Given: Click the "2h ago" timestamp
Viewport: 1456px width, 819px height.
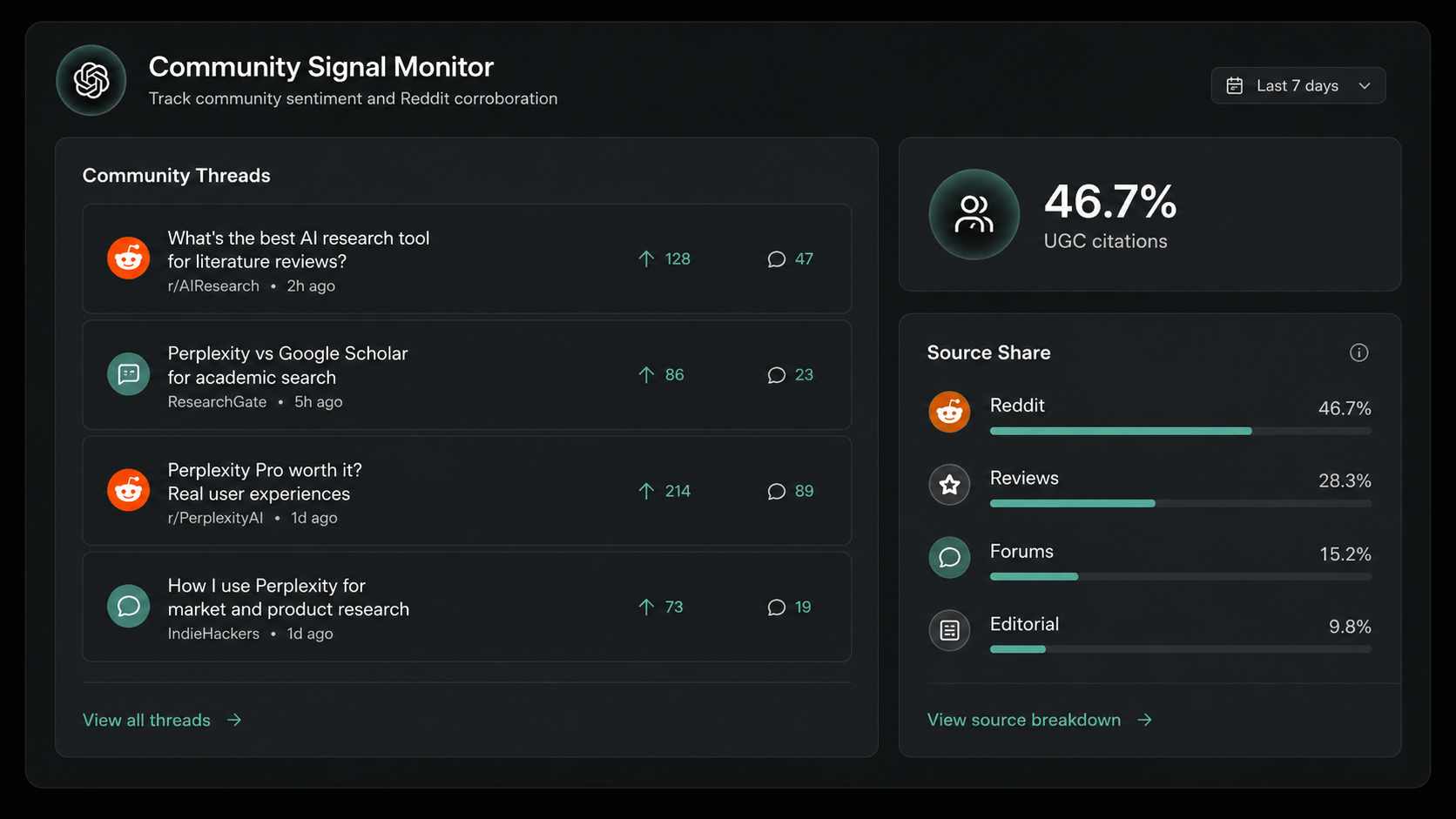Looking at the screenshot, I should 311,285.
